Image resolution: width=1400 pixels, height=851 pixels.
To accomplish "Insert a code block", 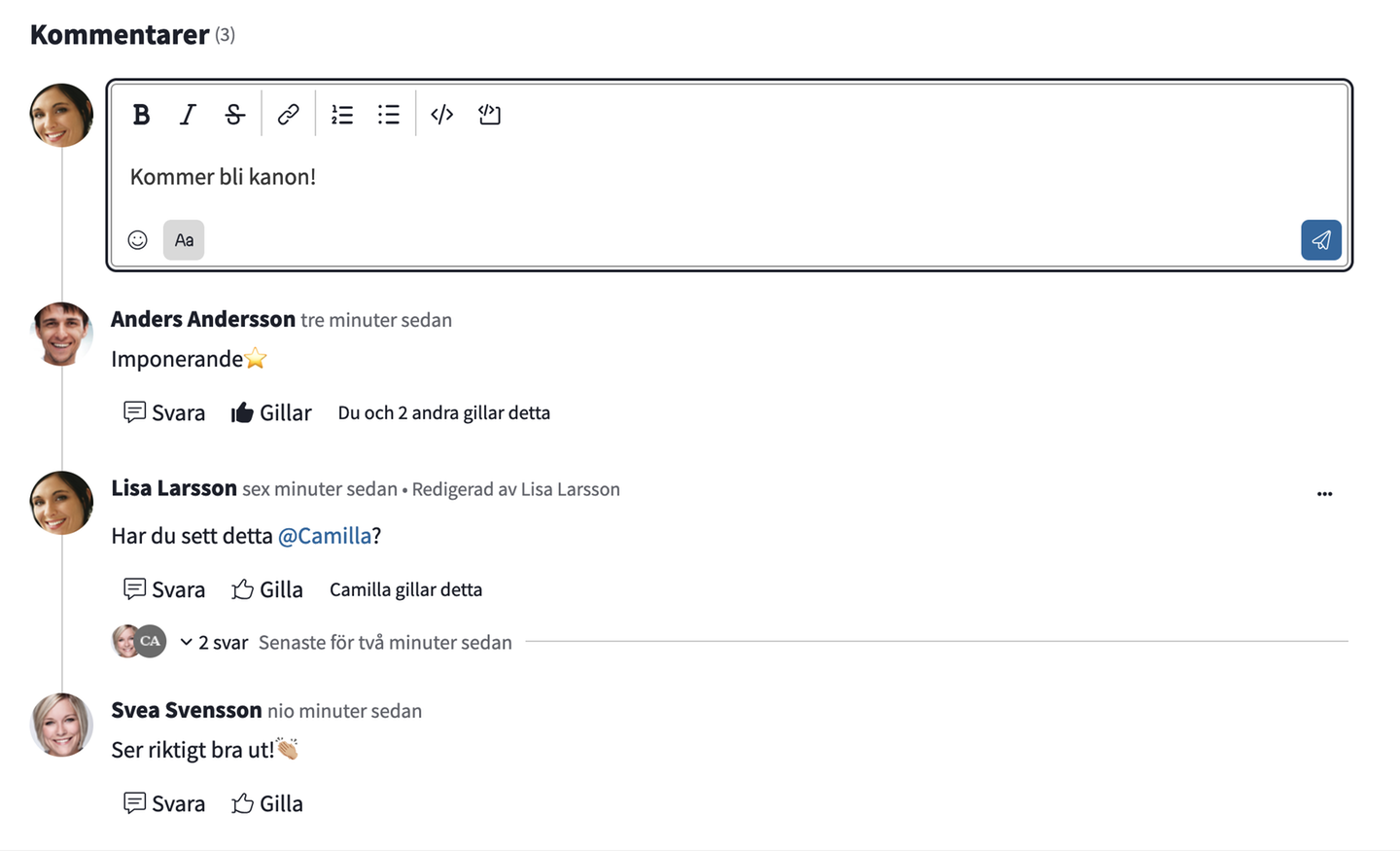I will coord(489,115).
